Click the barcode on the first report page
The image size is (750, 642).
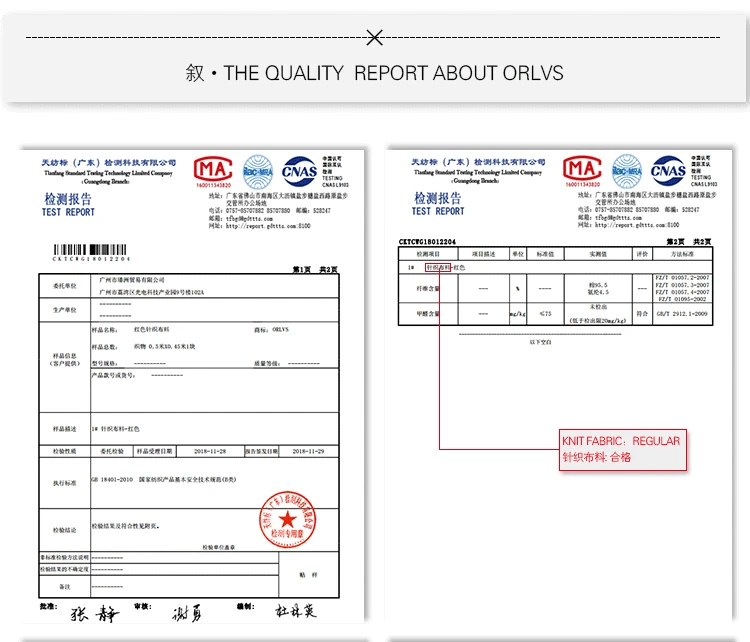90,250
